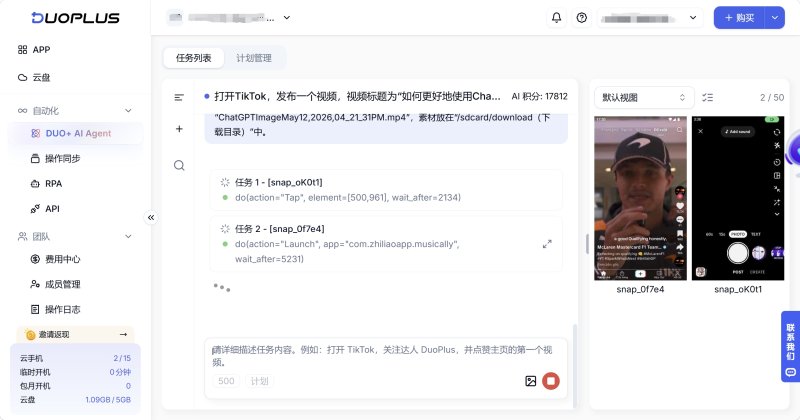Collapse the 团队 sidebar group

(128, 236)
